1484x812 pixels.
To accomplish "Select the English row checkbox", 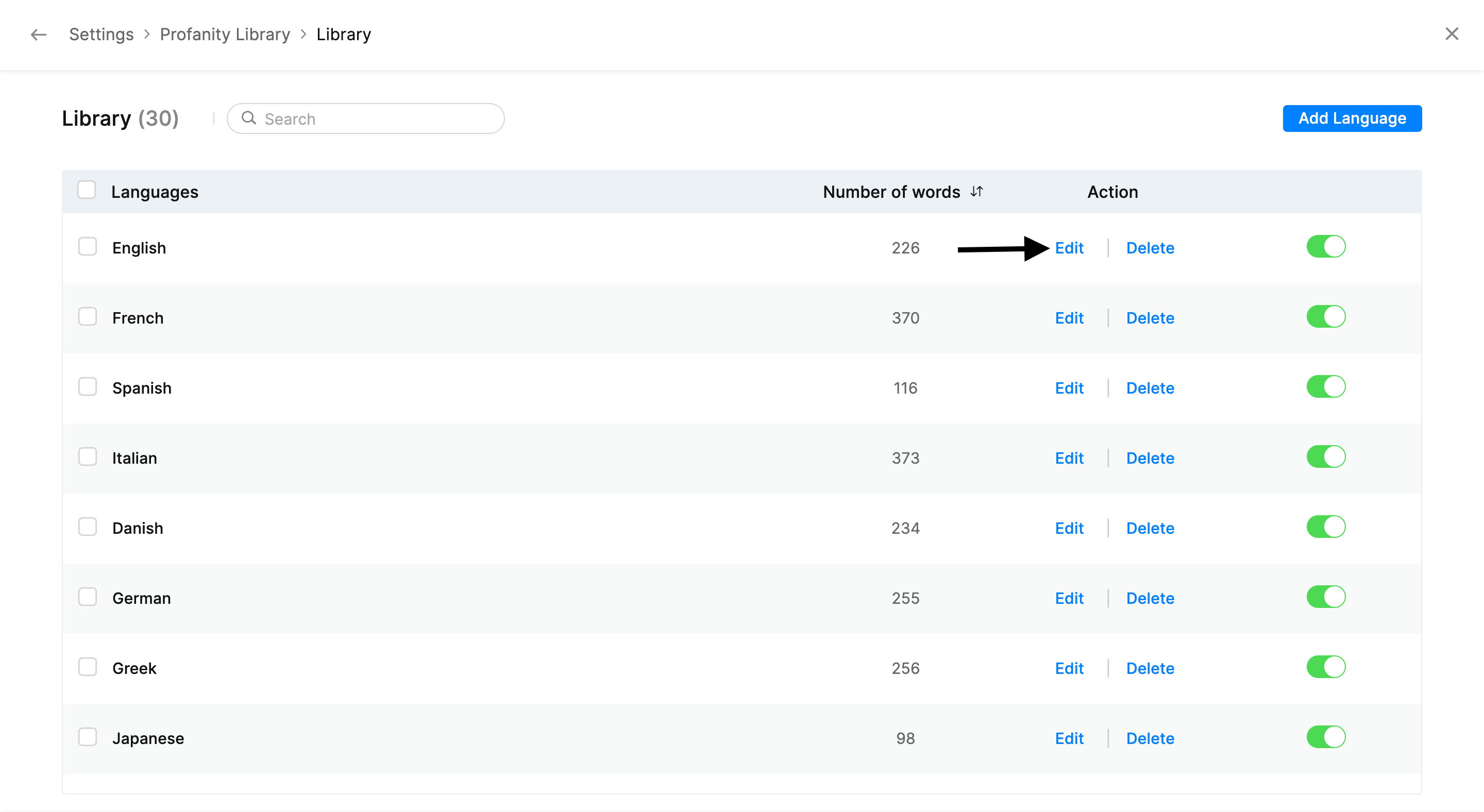I will pos(88,246).
